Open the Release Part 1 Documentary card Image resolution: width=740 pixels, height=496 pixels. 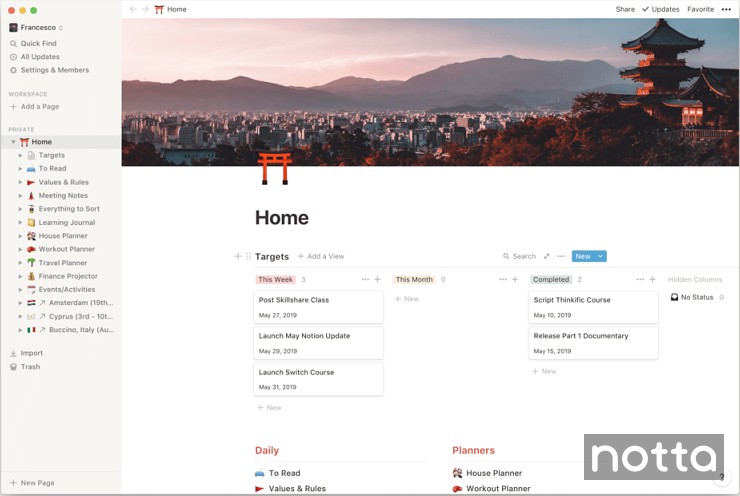coord(593,343)
